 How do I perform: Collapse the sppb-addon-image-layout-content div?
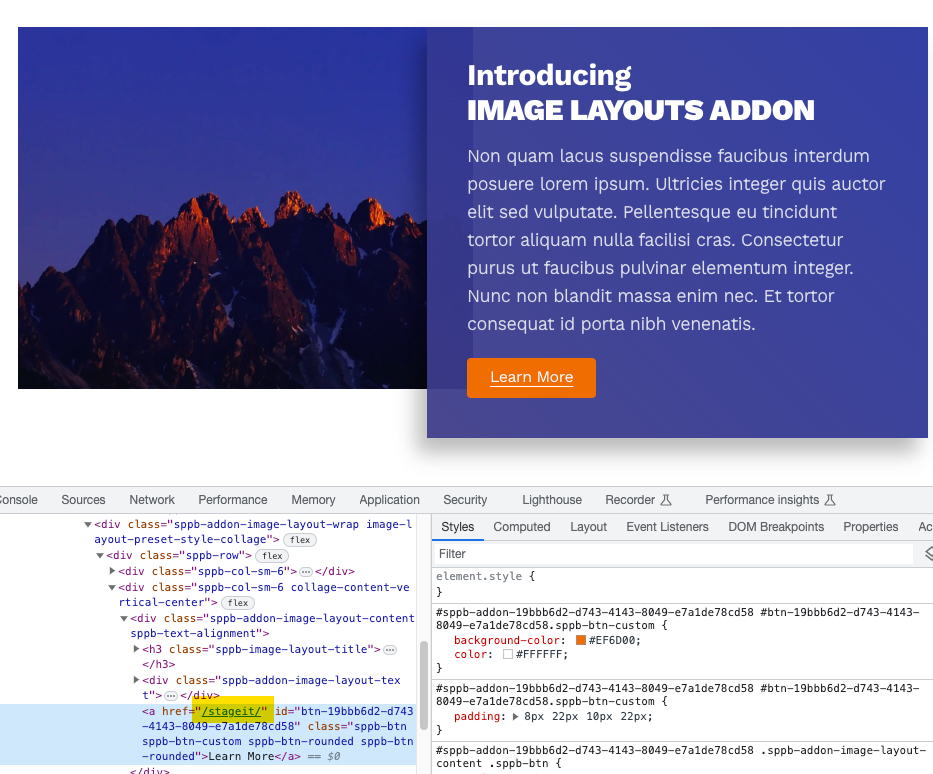[x=124, y=619]
